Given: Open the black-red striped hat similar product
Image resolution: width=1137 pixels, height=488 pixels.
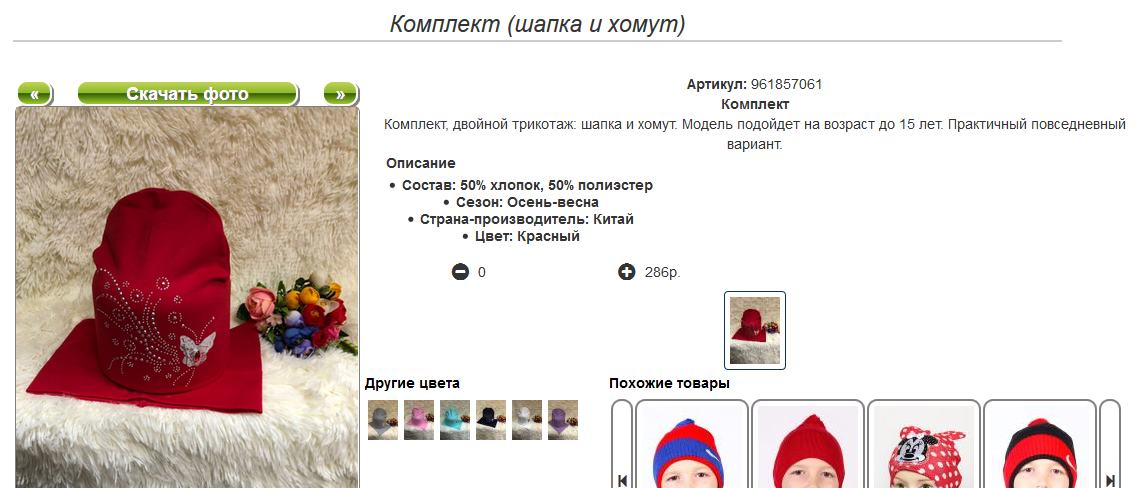Looking at the screenshot, I should [1040, 444].
